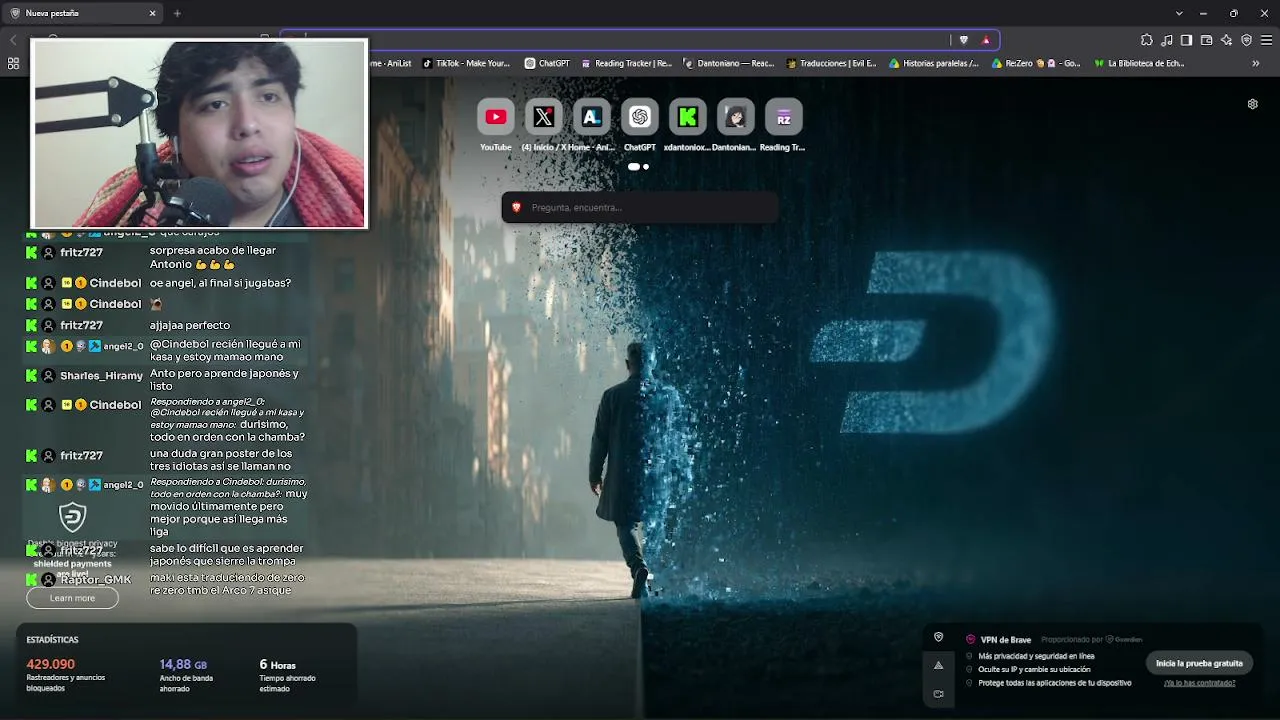The height and width of the screenshot is (720, 1280).
Task: Click the Brave Rewards triangle icon
Action: point(986,40)
